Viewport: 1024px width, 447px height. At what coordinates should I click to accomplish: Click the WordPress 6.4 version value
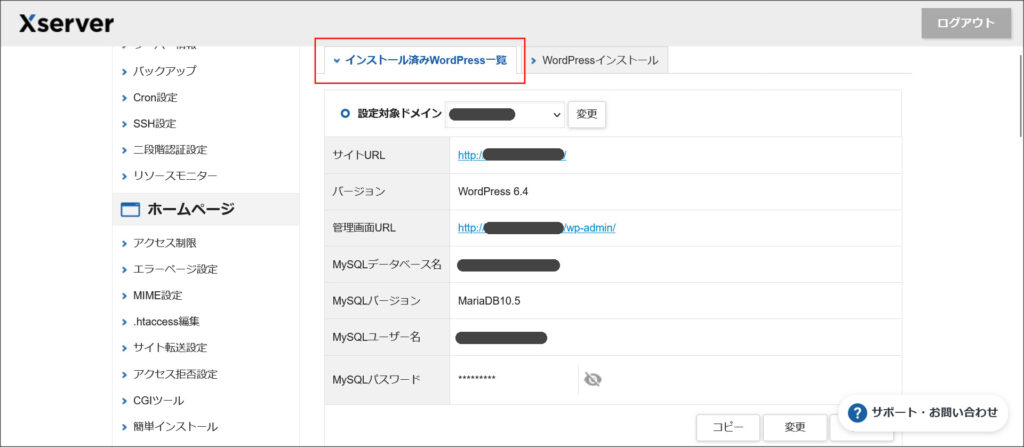(x=493, y=191)
